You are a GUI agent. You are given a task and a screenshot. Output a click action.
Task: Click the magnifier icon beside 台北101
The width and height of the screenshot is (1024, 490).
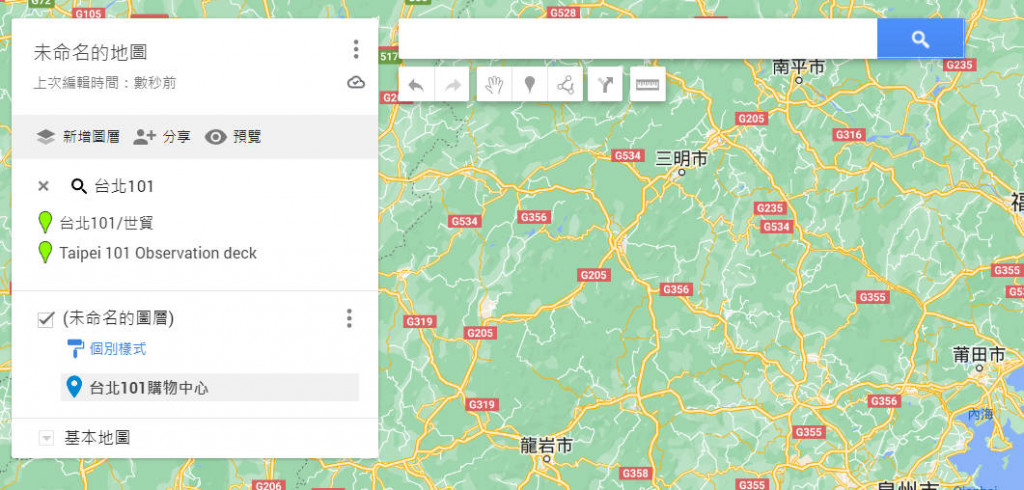pos(79,187)
